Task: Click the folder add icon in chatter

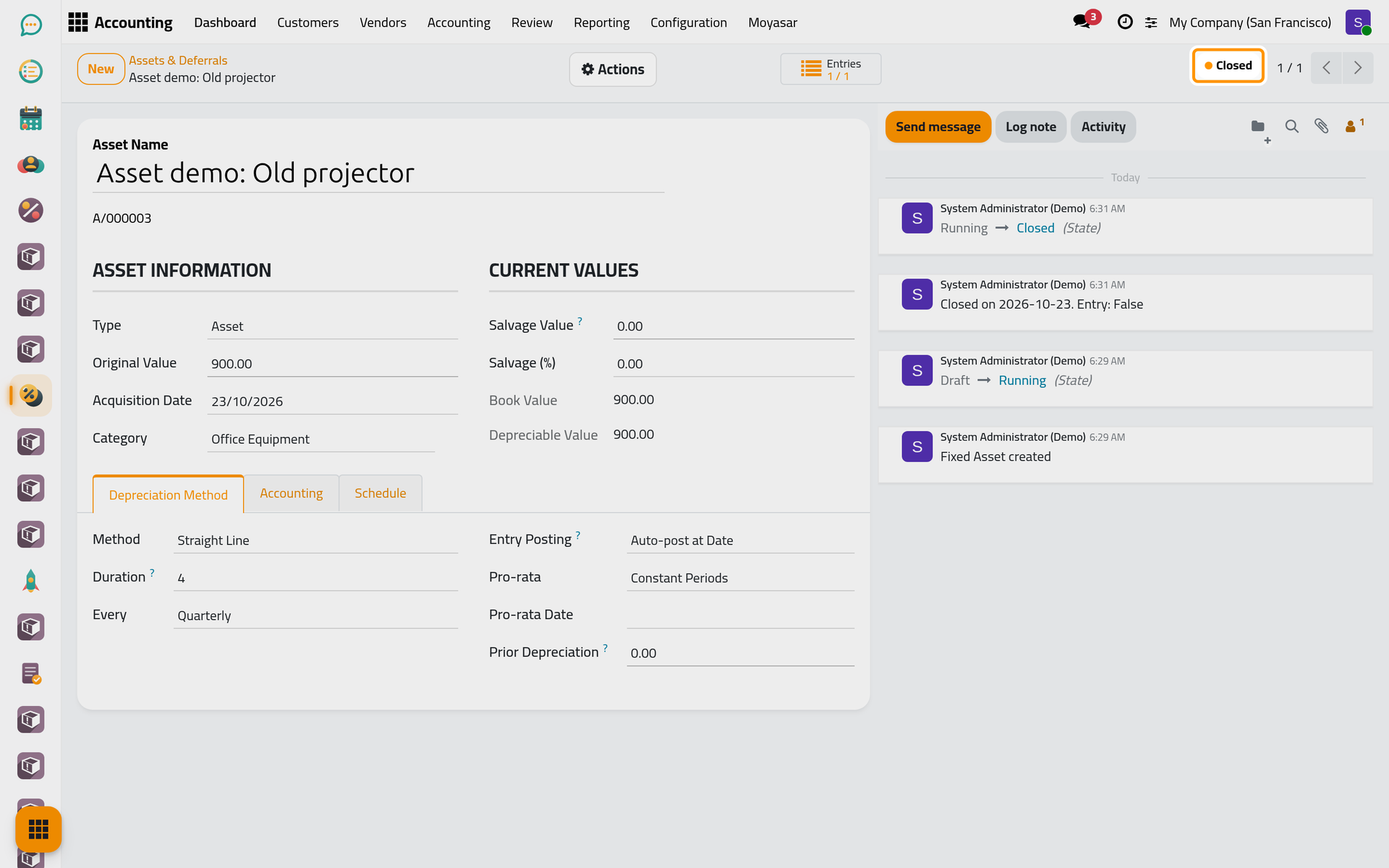Action: (1260, 129)
